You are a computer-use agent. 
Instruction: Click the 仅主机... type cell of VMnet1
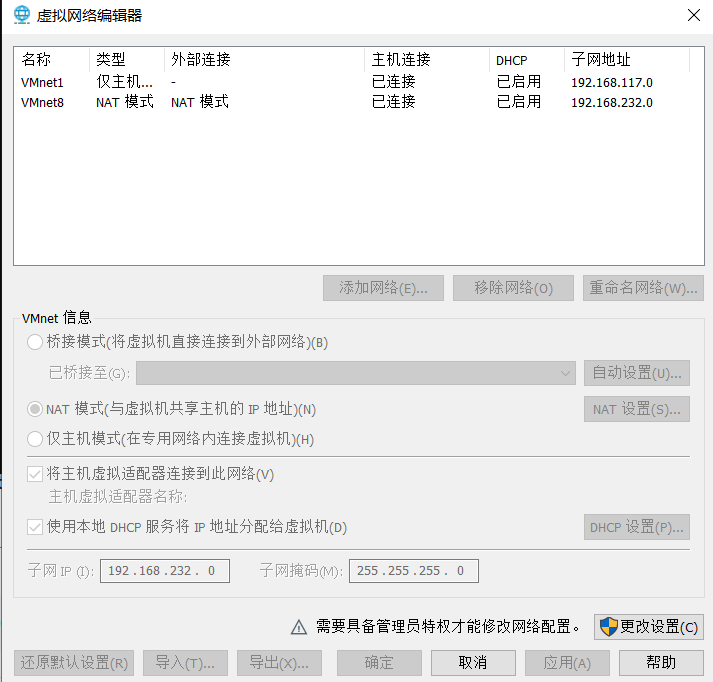click(x=124, y=82)
